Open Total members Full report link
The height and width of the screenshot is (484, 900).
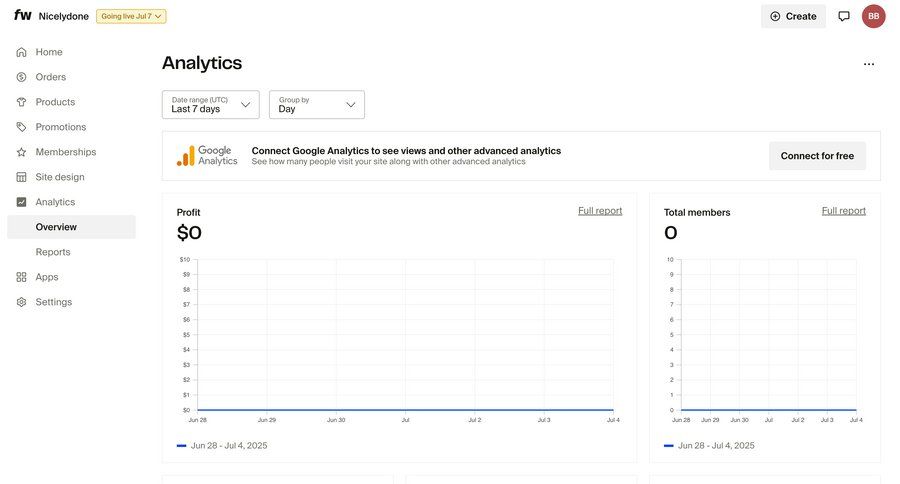(x=844, y=211)
